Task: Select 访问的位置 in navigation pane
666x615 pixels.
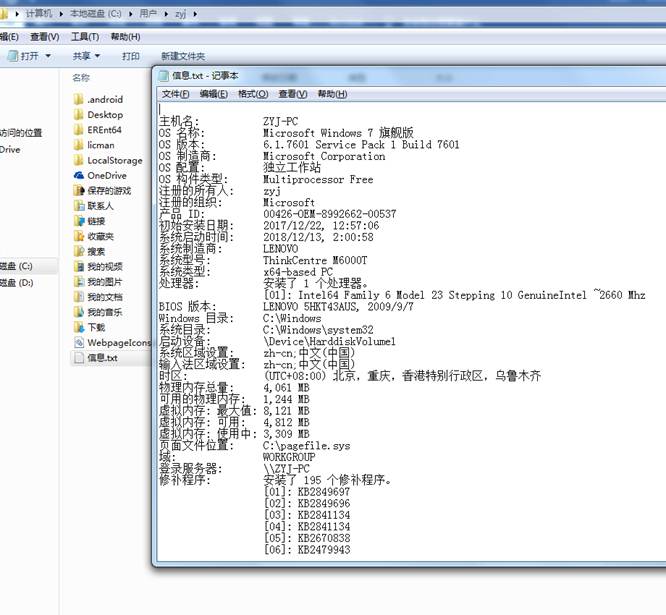Action: (21, 133)
